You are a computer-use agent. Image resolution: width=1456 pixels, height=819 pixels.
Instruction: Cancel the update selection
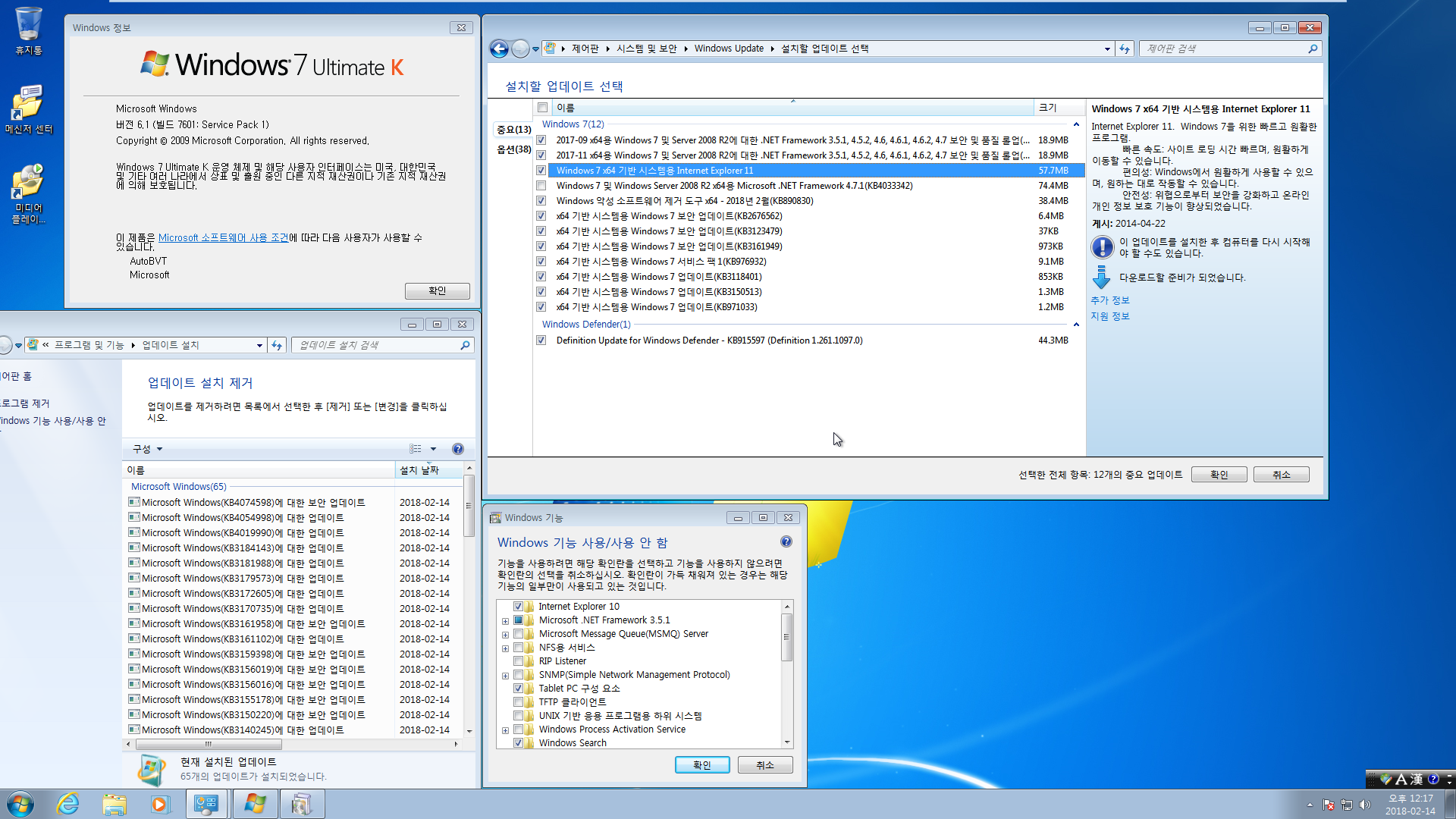click(x=1281, y=475)
